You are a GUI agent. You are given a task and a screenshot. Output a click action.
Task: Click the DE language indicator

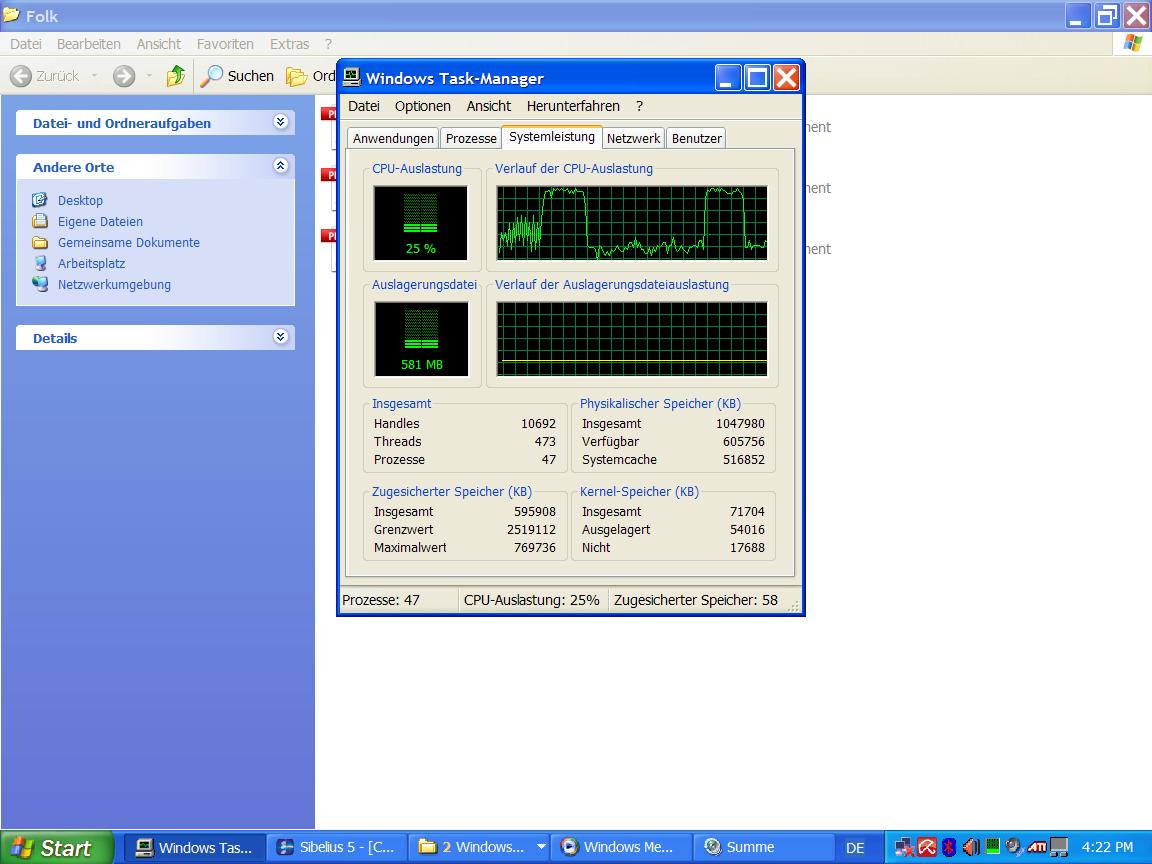pyautogui.click(x=855, y=848)
